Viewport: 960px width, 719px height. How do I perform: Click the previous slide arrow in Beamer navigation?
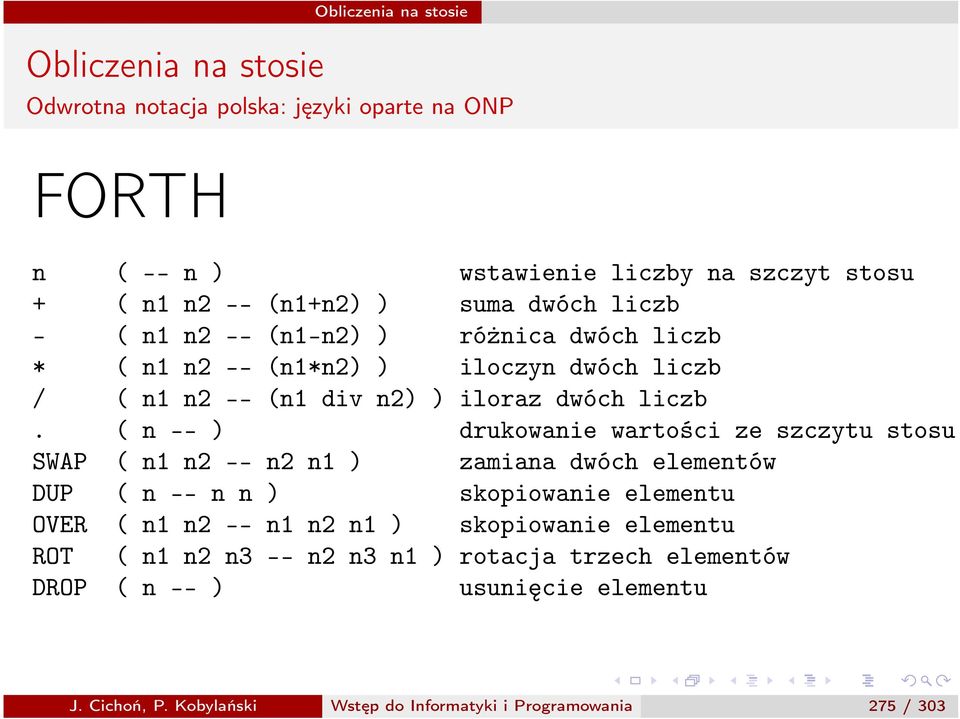(x=617, y=680)
